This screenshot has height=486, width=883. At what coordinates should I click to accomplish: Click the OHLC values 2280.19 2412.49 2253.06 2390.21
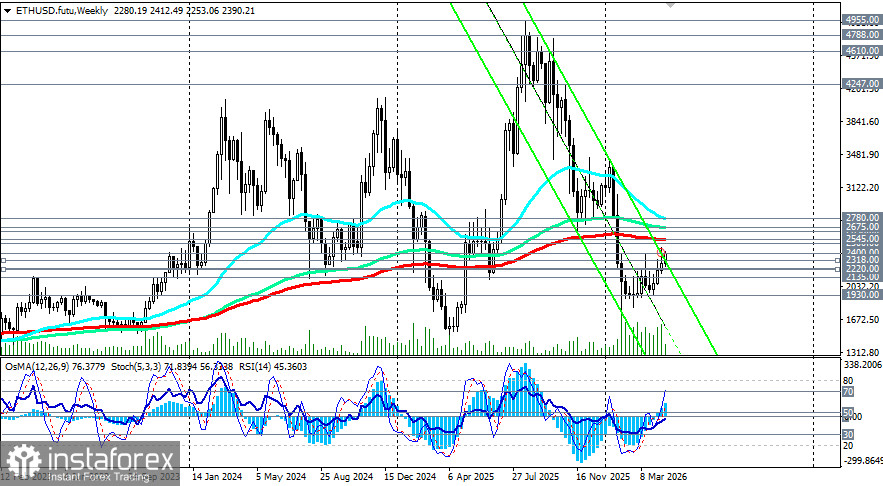[x=184, y=11]
